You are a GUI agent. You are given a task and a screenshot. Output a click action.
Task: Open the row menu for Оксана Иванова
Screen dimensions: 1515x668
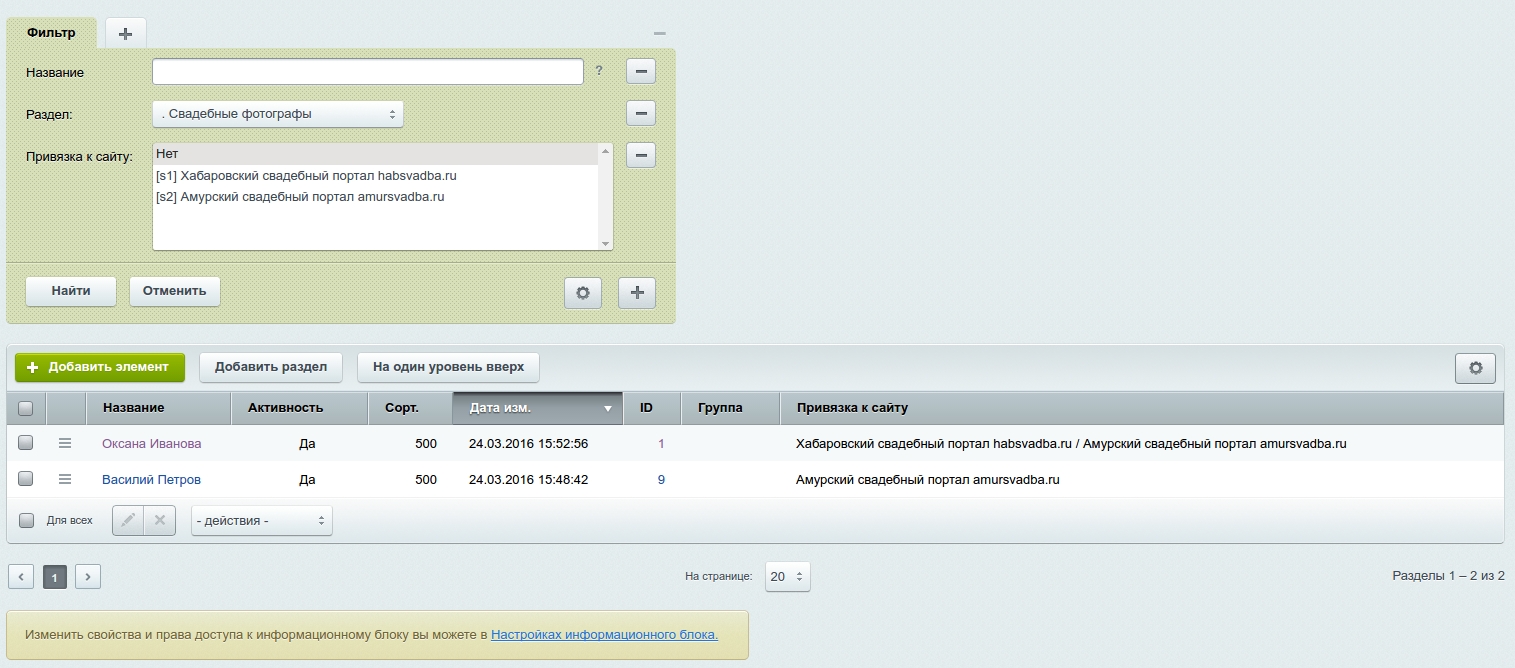coord(65,443)
